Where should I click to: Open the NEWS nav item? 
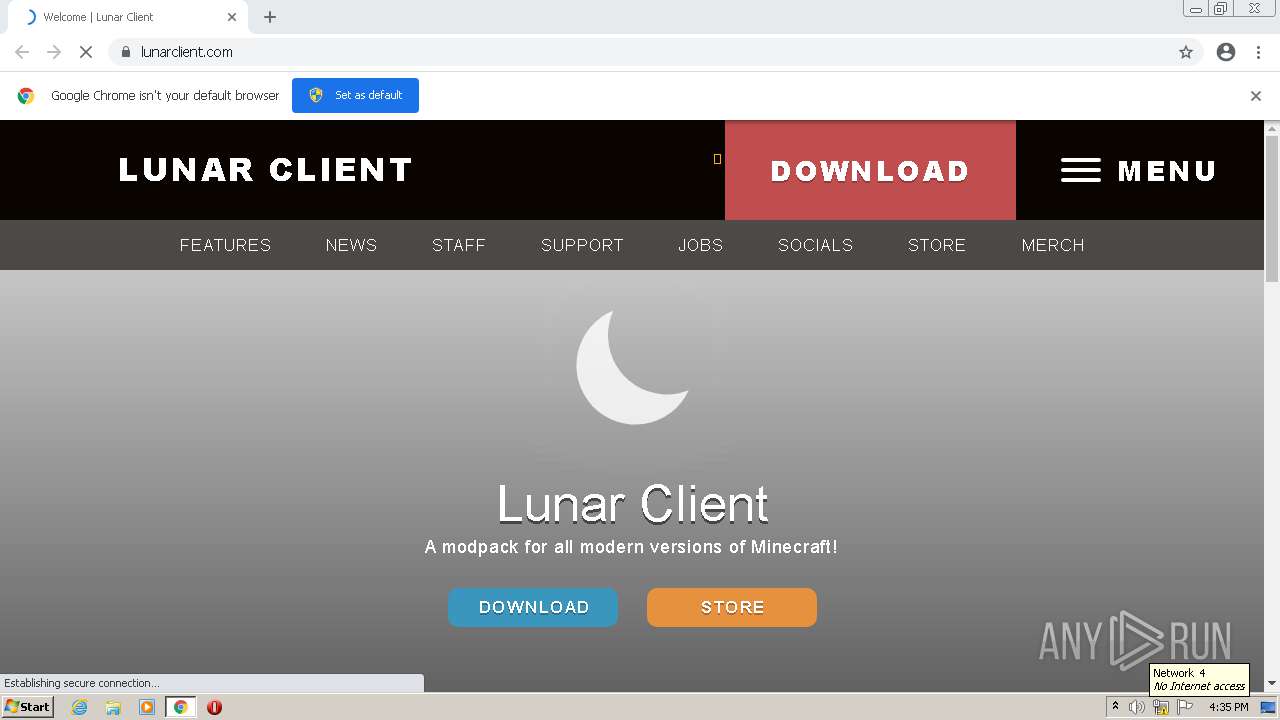tap(351, 245)
